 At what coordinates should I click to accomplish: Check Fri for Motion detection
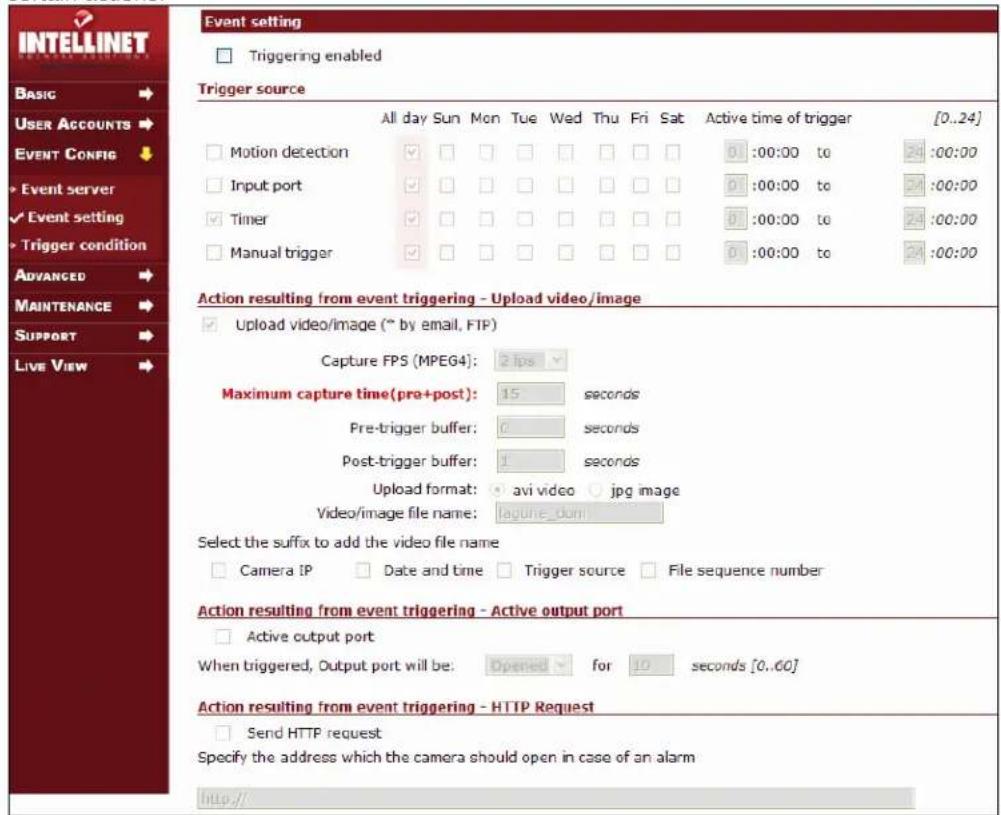[640, 152]
